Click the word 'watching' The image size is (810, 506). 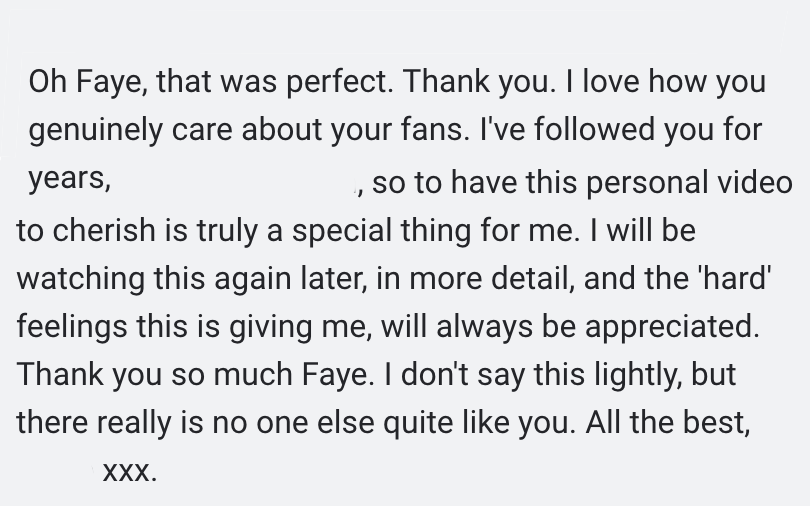tap(81, 278)
